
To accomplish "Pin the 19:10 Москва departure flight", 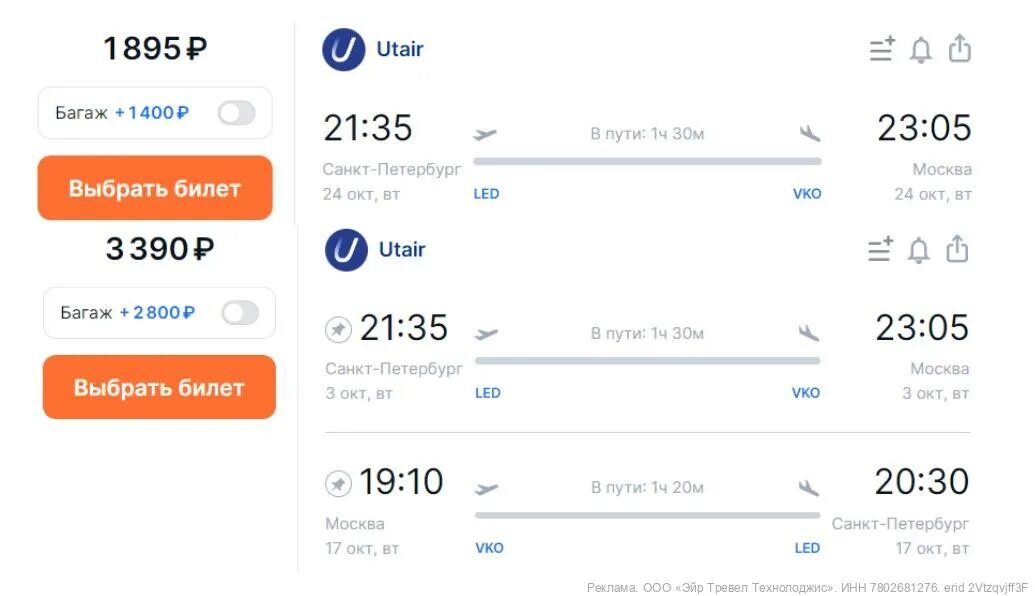I will [x=338, y=483].
